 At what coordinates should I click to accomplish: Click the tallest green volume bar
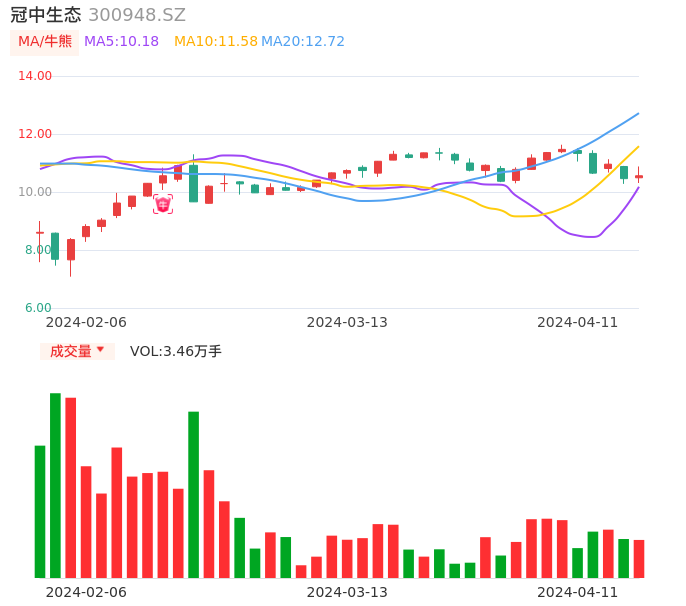tap(56, 486)
